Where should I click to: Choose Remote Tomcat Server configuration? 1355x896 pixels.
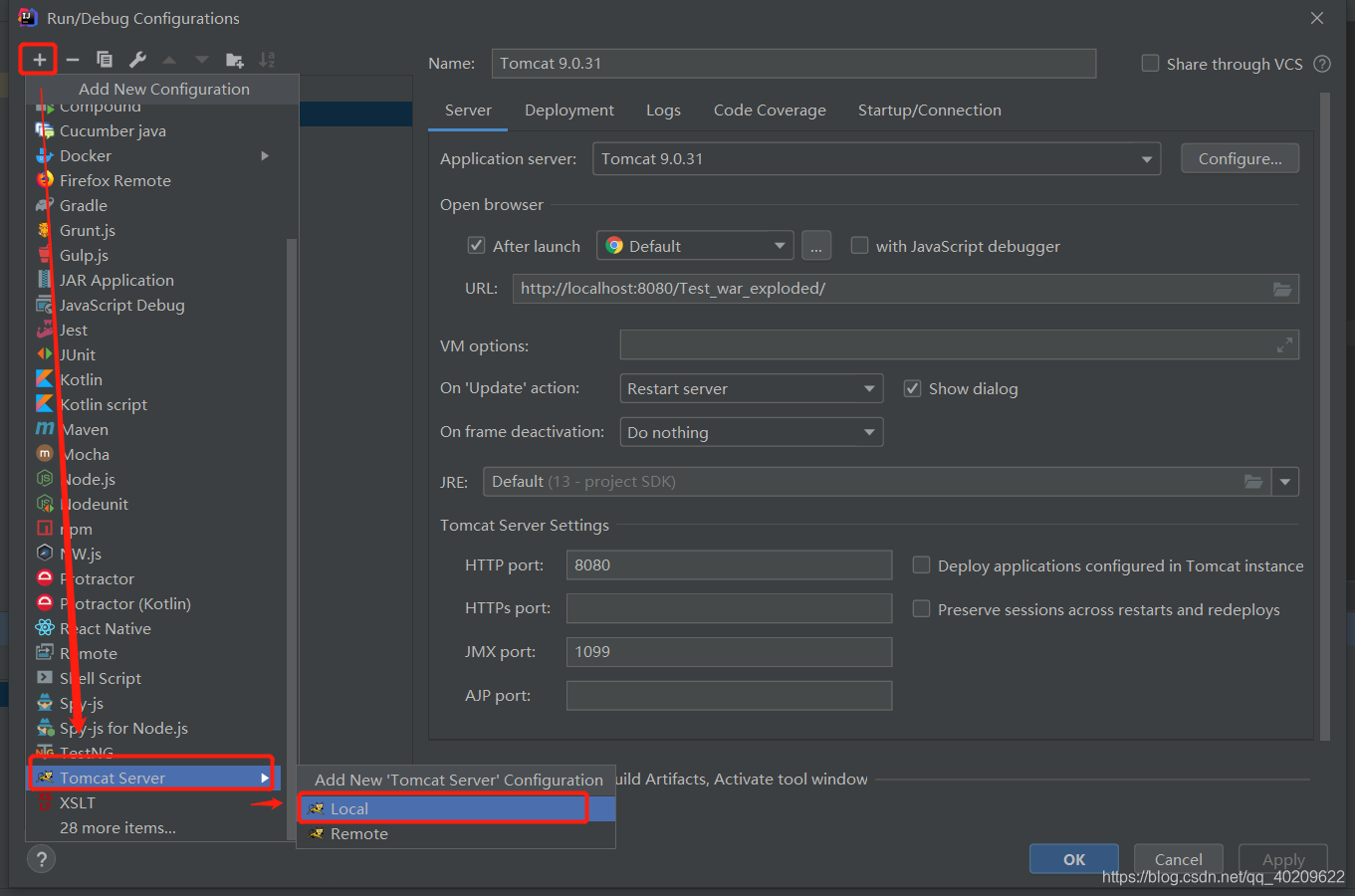pos(456,833)
